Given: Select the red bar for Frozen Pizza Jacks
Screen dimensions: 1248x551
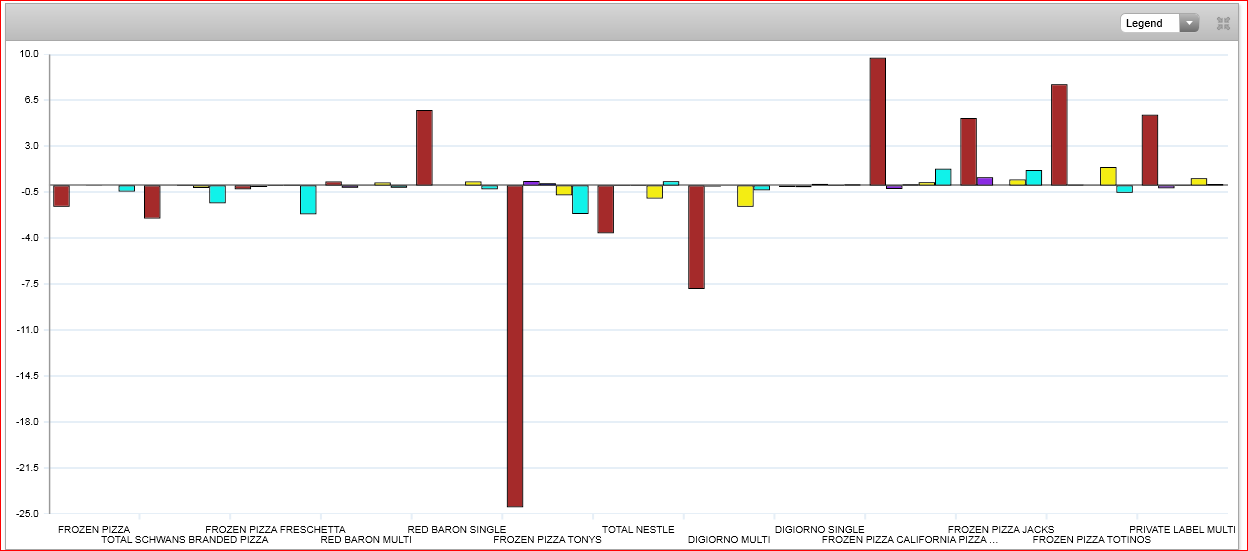Looking at the screenshot, I should tap(968, 152).
